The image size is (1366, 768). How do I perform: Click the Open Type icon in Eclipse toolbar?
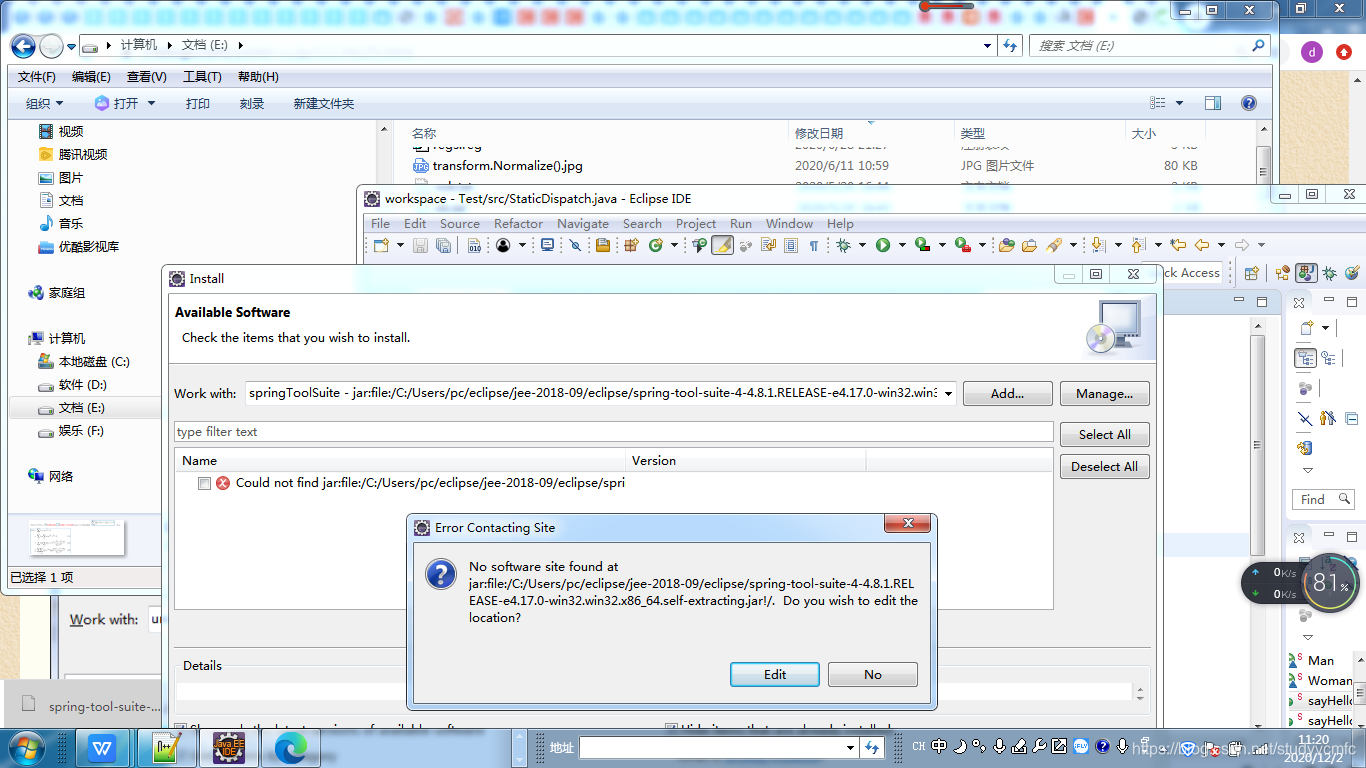pos(1007,245)
